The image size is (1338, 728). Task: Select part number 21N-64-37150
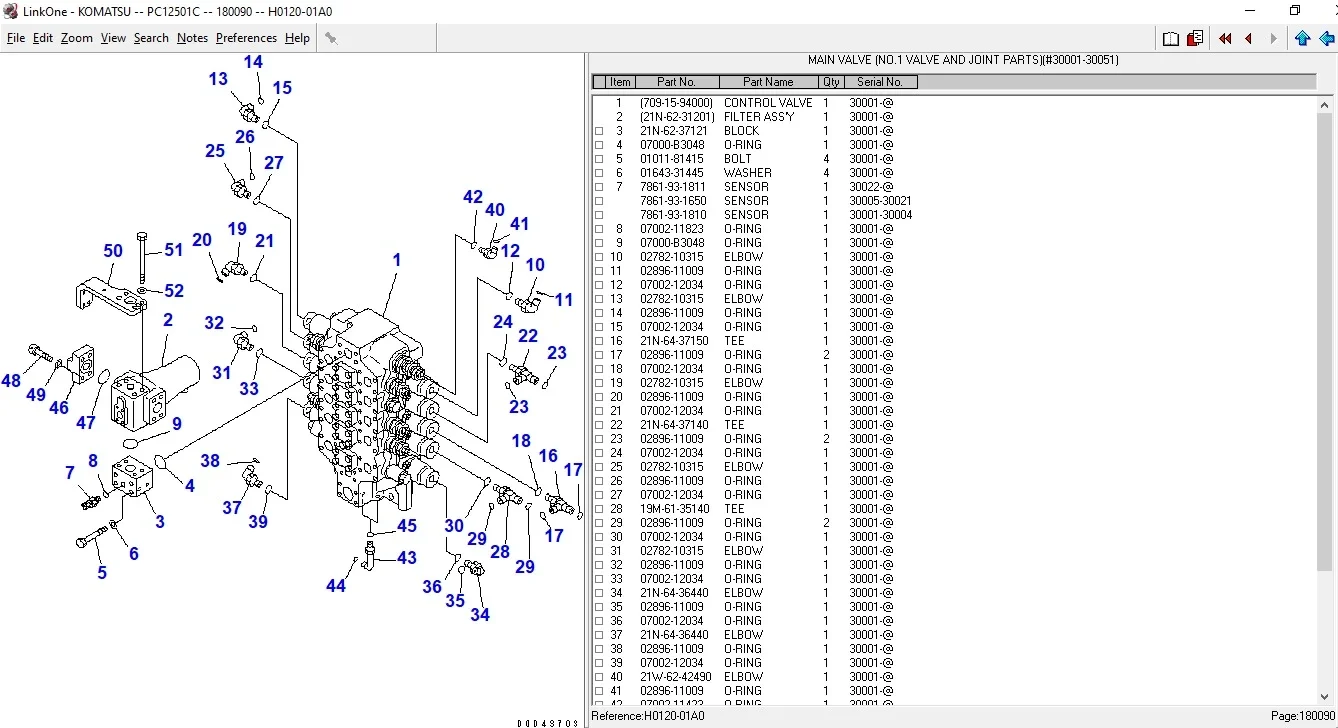[x=674, y=341]
